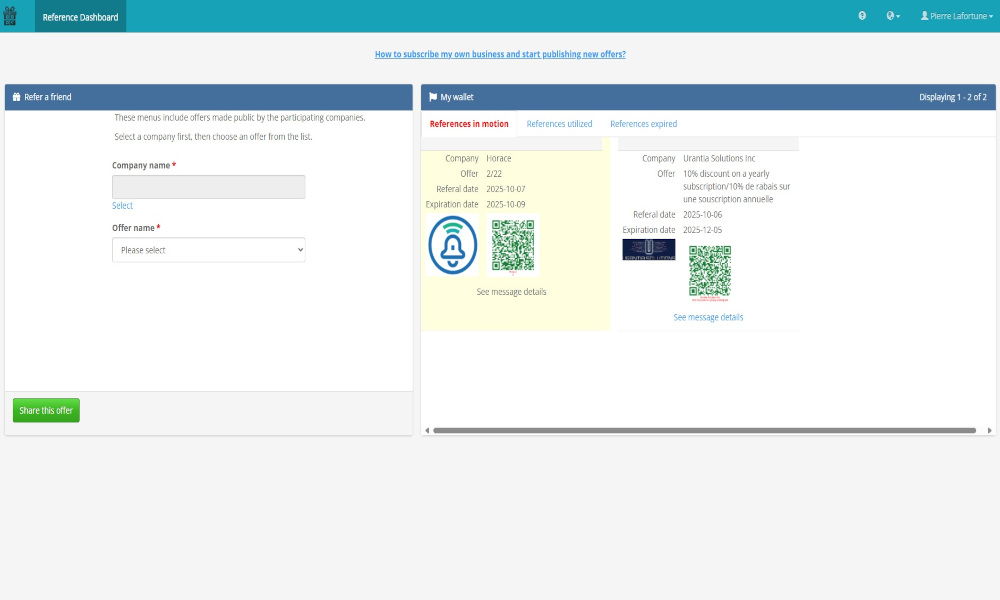Open the Reference Dashboard menu item
The image size is (1000, 600).
click(80, 17)
